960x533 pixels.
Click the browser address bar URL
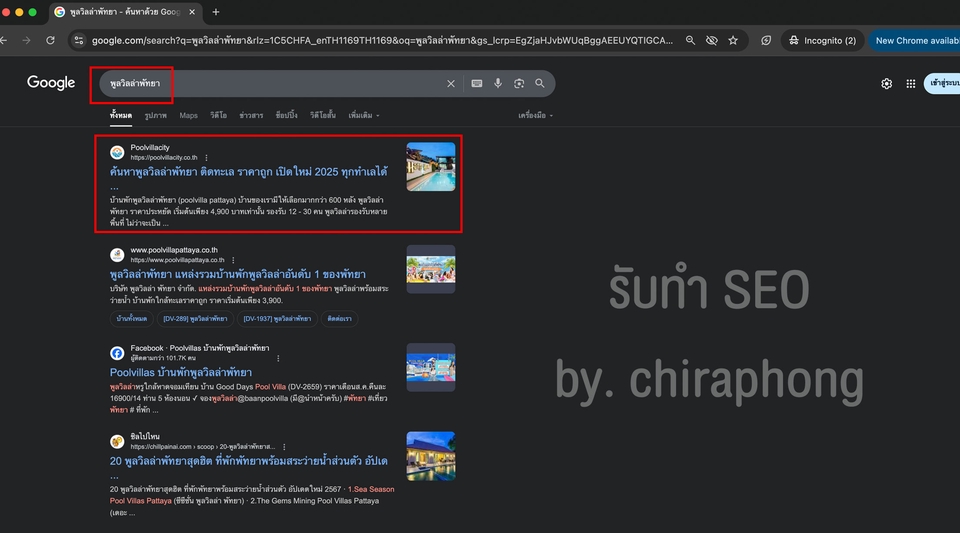point(382,40)
